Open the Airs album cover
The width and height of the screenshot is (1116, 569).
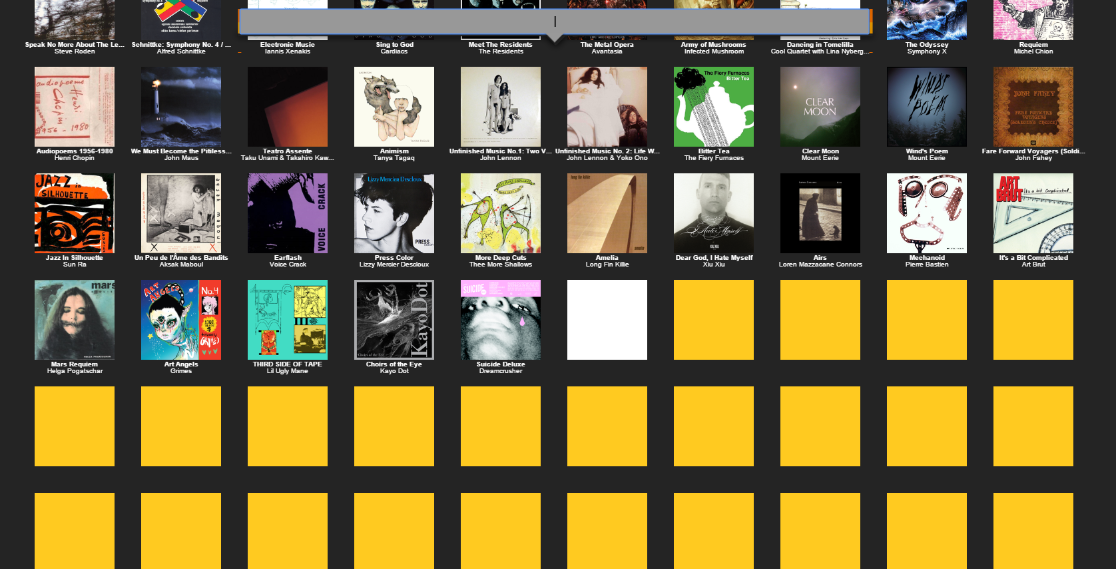coord(820,213)
